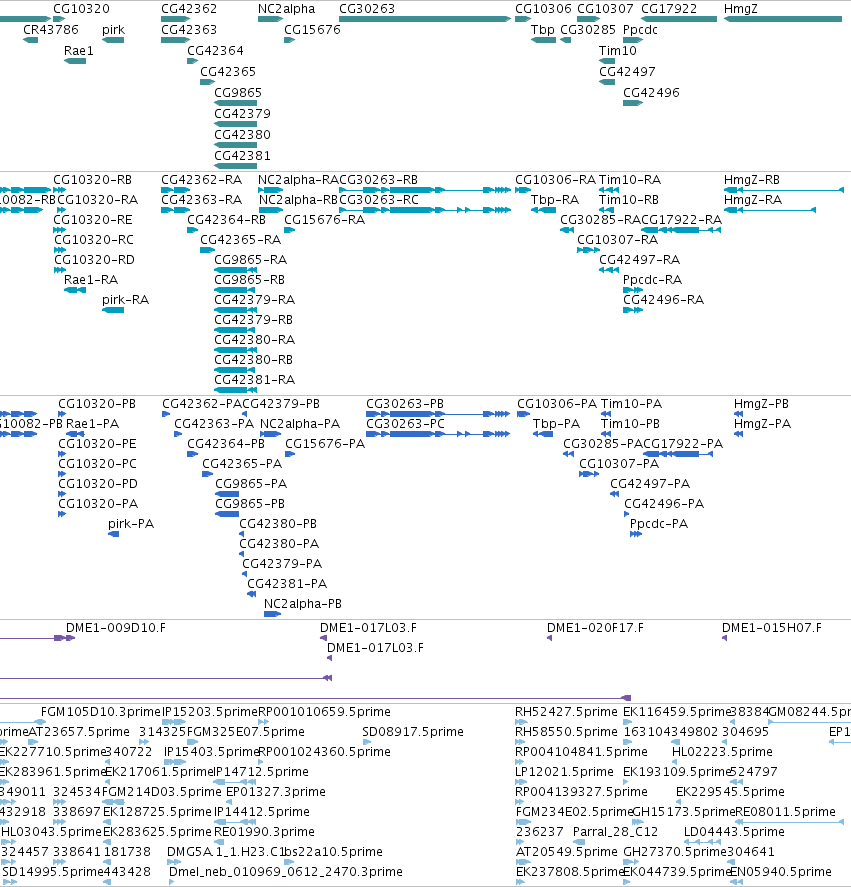851x887 pixels.
Task: Click the CR43786 gene label
Action: pos(51,29)
